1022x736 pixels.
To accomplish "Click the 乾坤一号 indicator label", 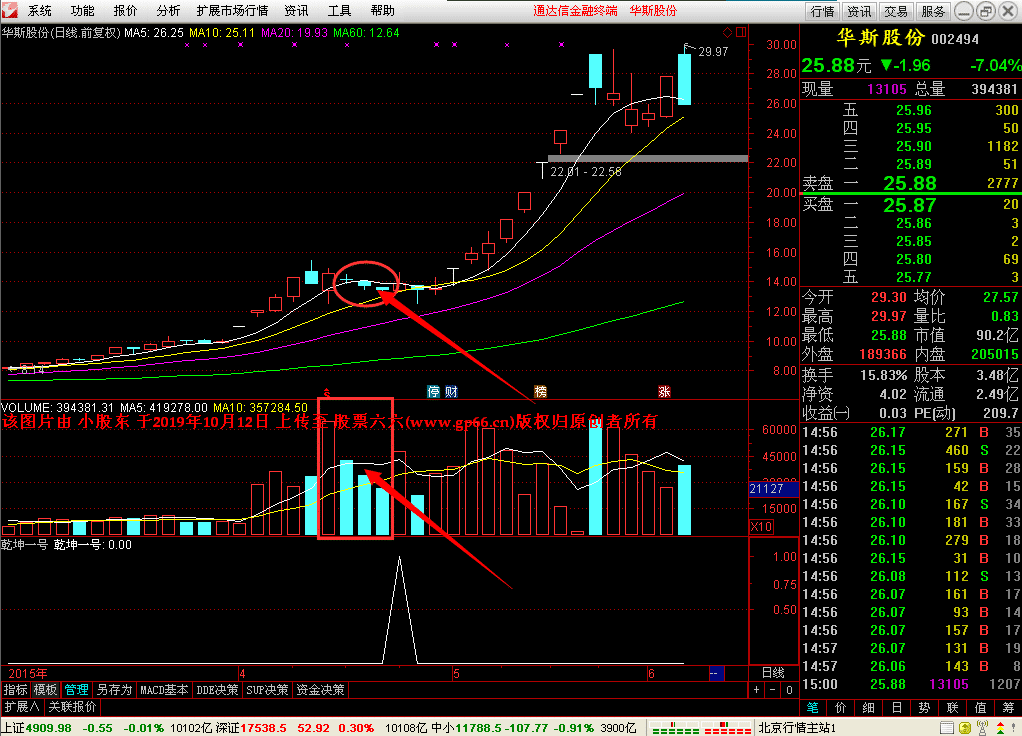I will tap(24, 544).
